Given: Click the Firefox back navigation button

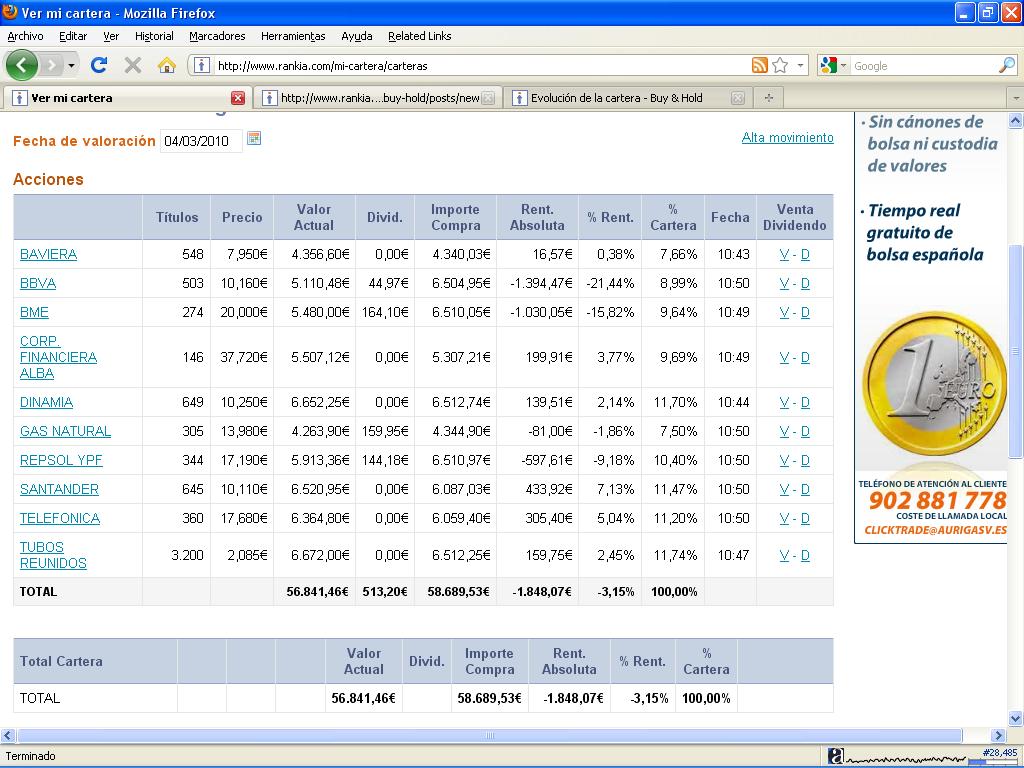Looking at the screenshot, I should 21,66.
